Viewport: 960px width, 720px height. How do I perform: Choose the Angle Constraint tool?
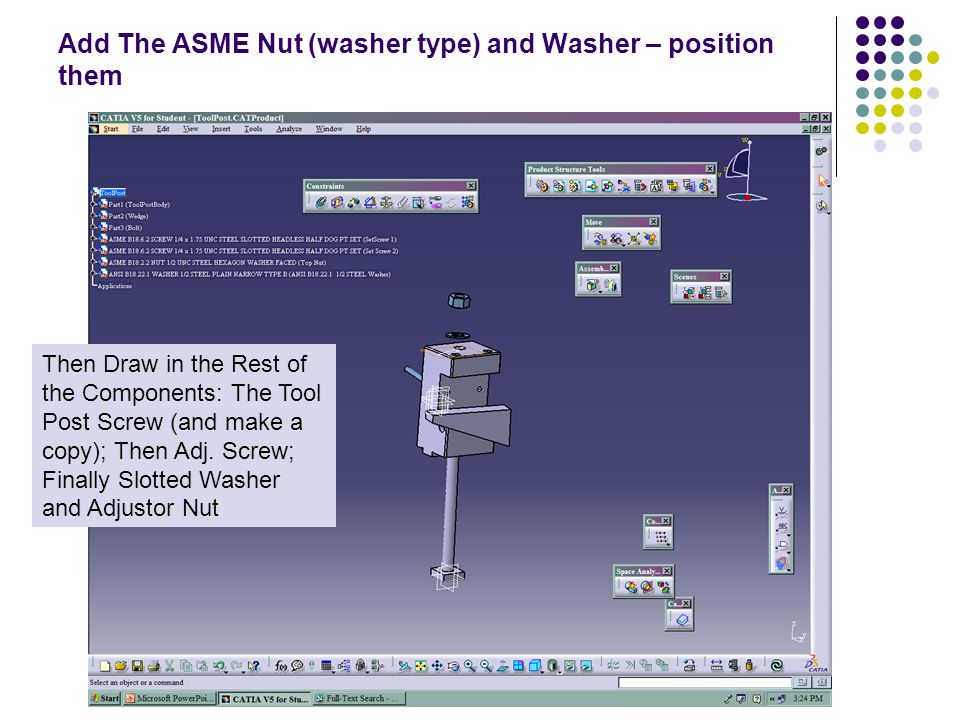click(370, 202)
